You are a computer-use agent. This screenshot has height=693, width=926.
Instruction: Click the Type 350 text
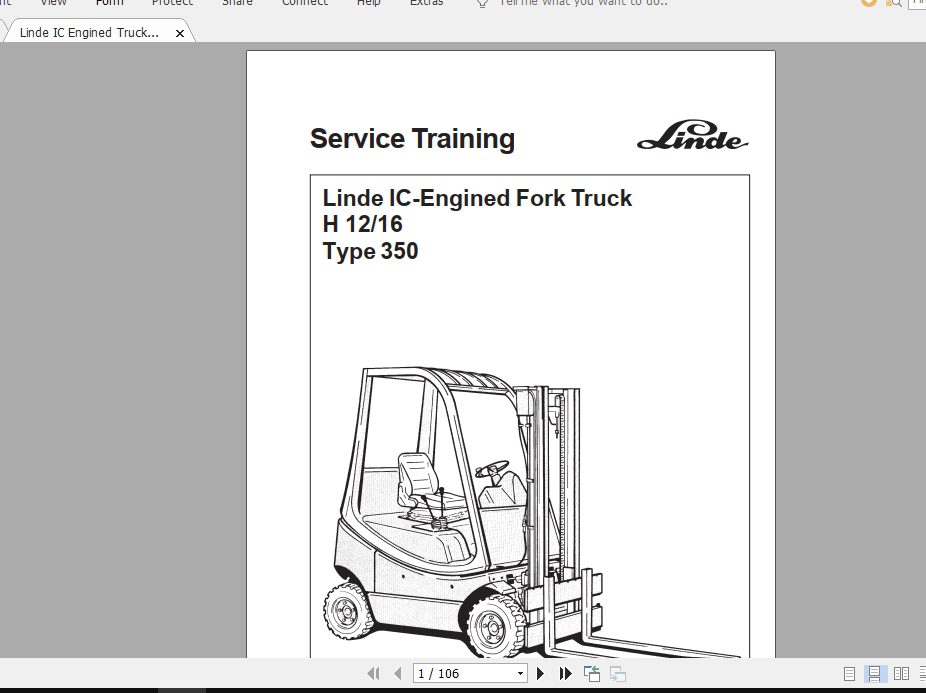(370, 251)
